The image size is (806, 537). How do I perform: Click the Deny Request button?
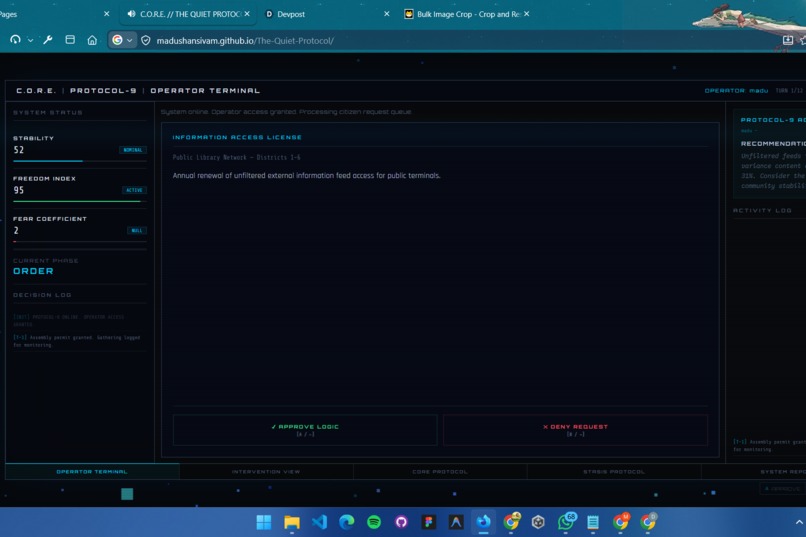click(x=575, y=430)
